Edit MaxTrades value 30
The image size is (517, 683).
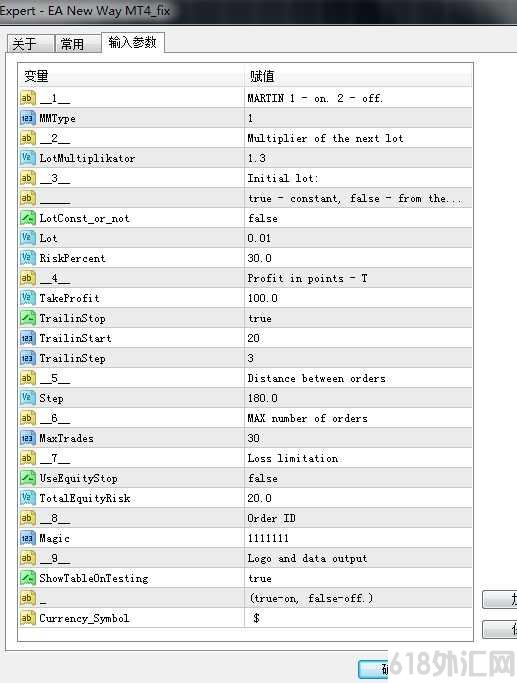[x=358, y=438]
